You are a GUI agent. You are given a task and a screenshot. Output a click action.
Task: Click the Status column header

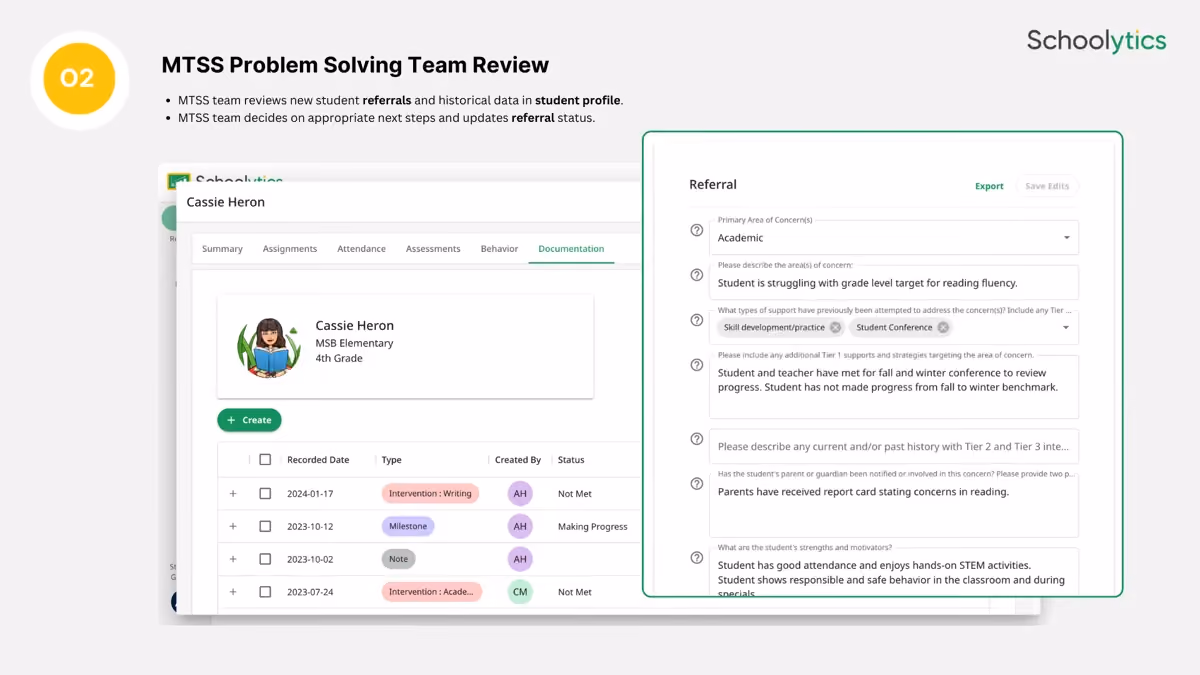point(571,460)
